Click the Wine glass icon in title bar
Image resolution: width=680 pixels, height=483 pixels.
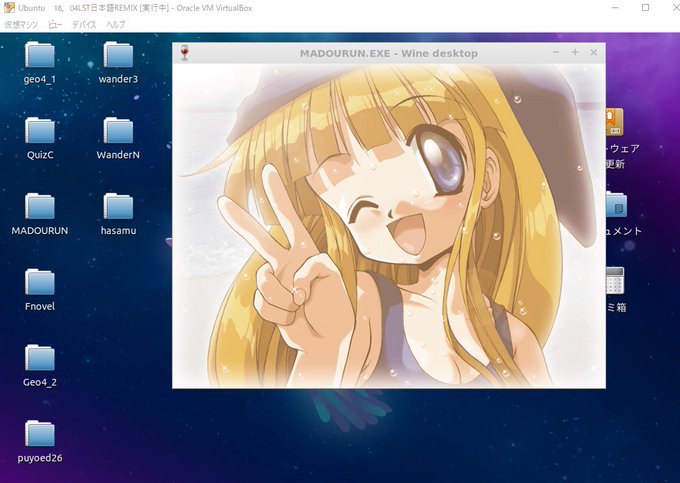point(184,53)
